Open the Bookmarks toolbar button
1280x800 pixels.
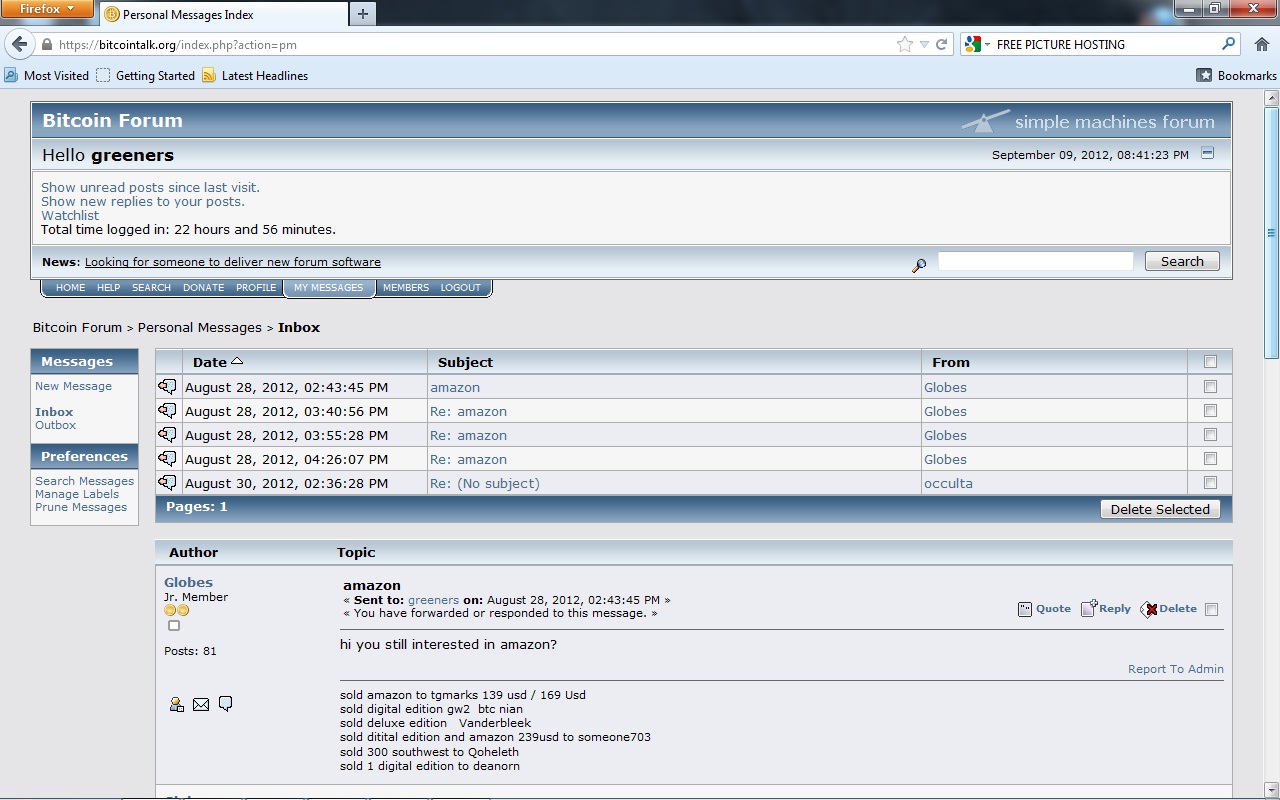pos(1237,76)
